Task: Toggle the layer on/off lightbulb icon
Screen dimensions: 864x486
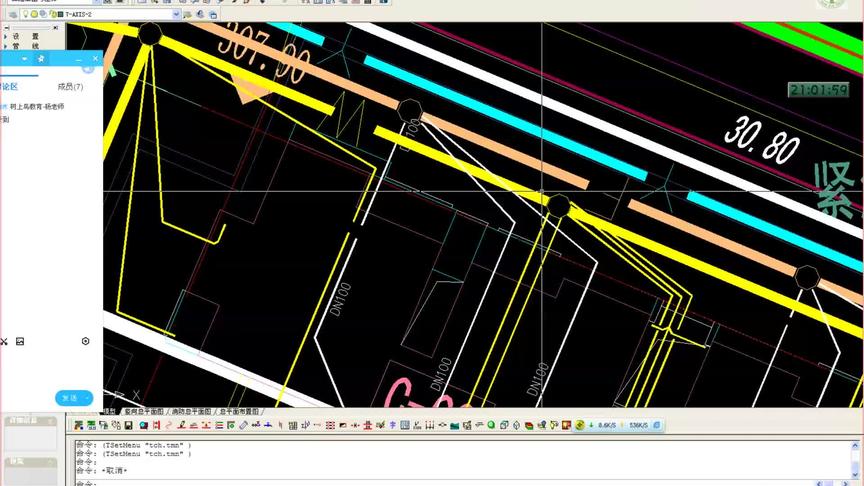Action: coord(25,14)
